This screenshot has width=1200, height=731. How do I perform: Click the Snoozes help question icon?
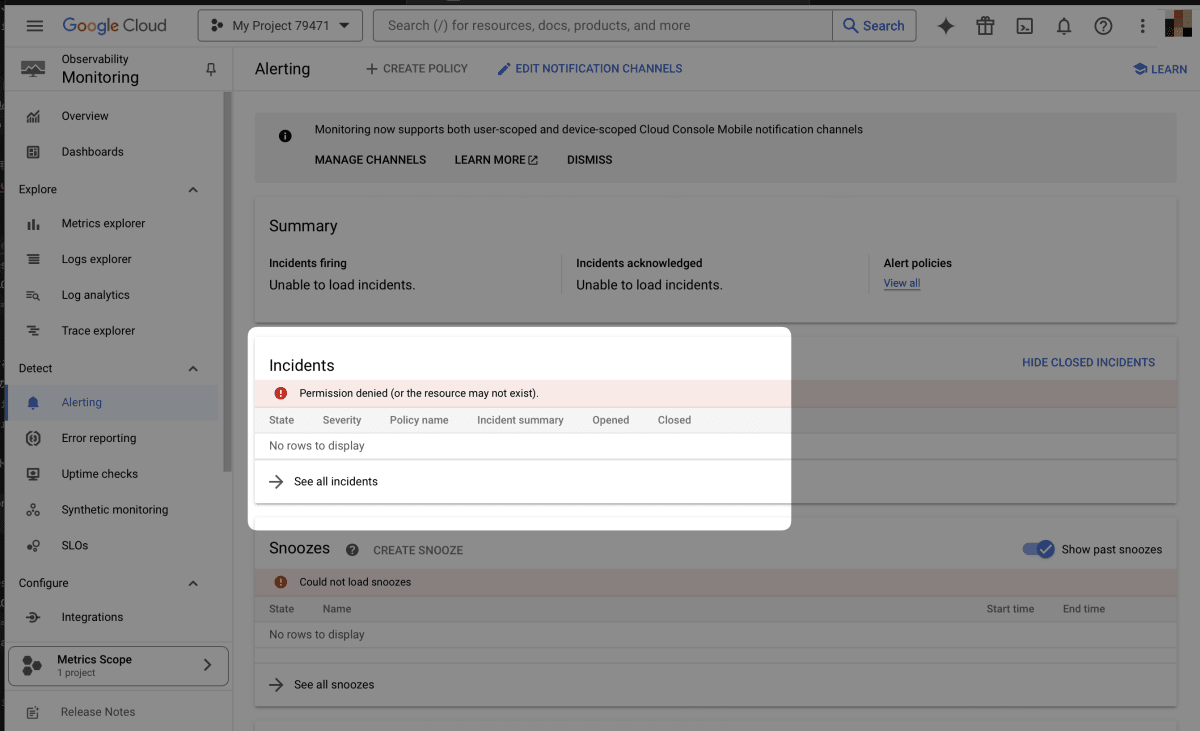coord(352,550)
